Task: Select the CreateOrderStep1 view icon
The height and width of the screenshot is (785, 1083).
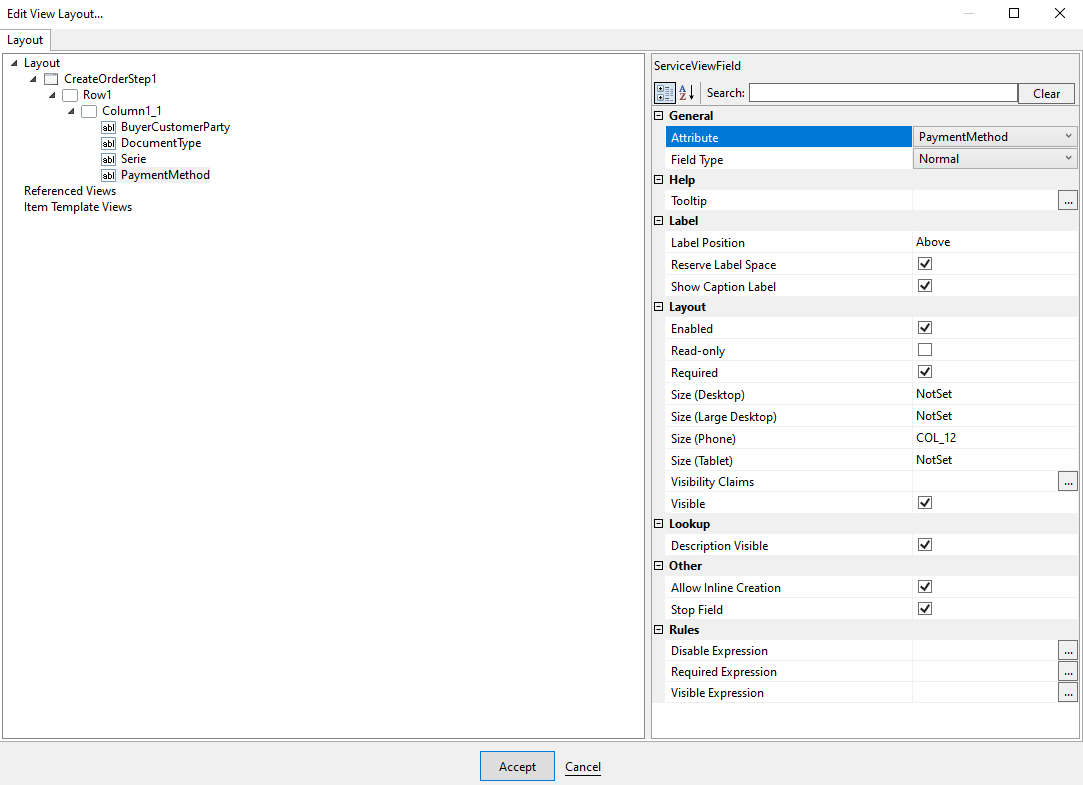Action: 51,79
